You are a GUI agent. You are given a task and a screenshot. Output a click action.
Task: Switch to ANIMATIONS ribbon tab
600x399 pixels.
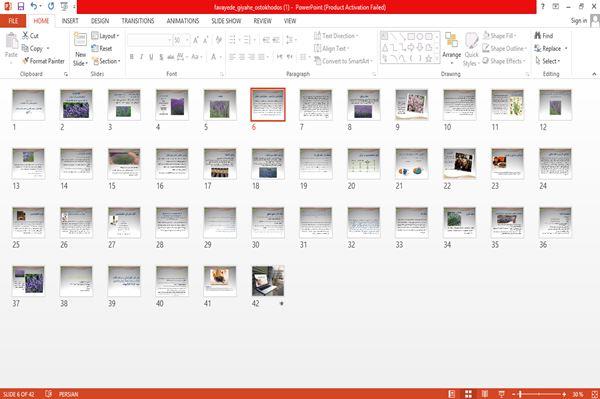pyautogui.click(x=183, y=21)
